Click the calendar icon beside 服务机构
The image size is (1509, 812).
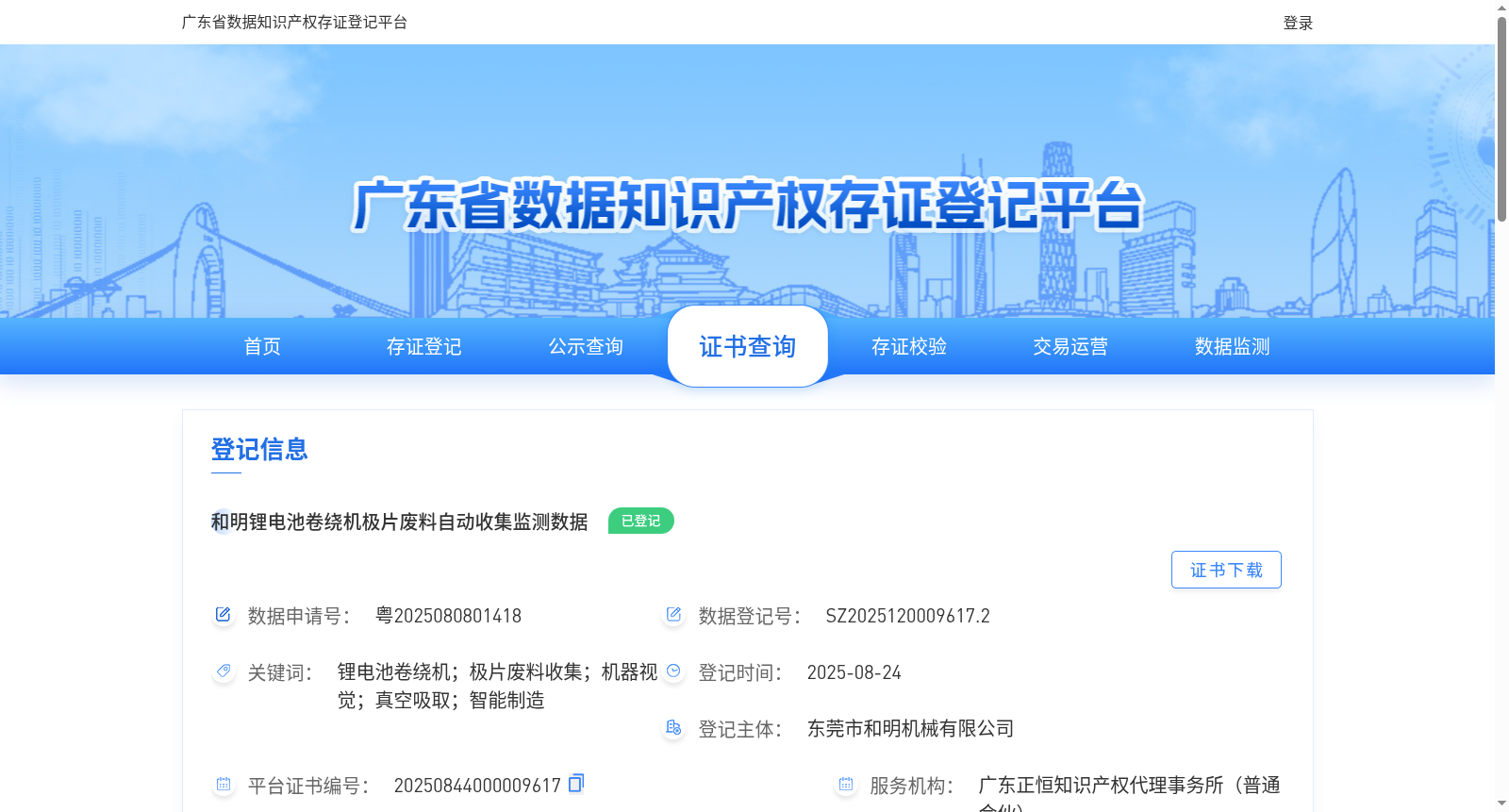(x=845, y=785)
